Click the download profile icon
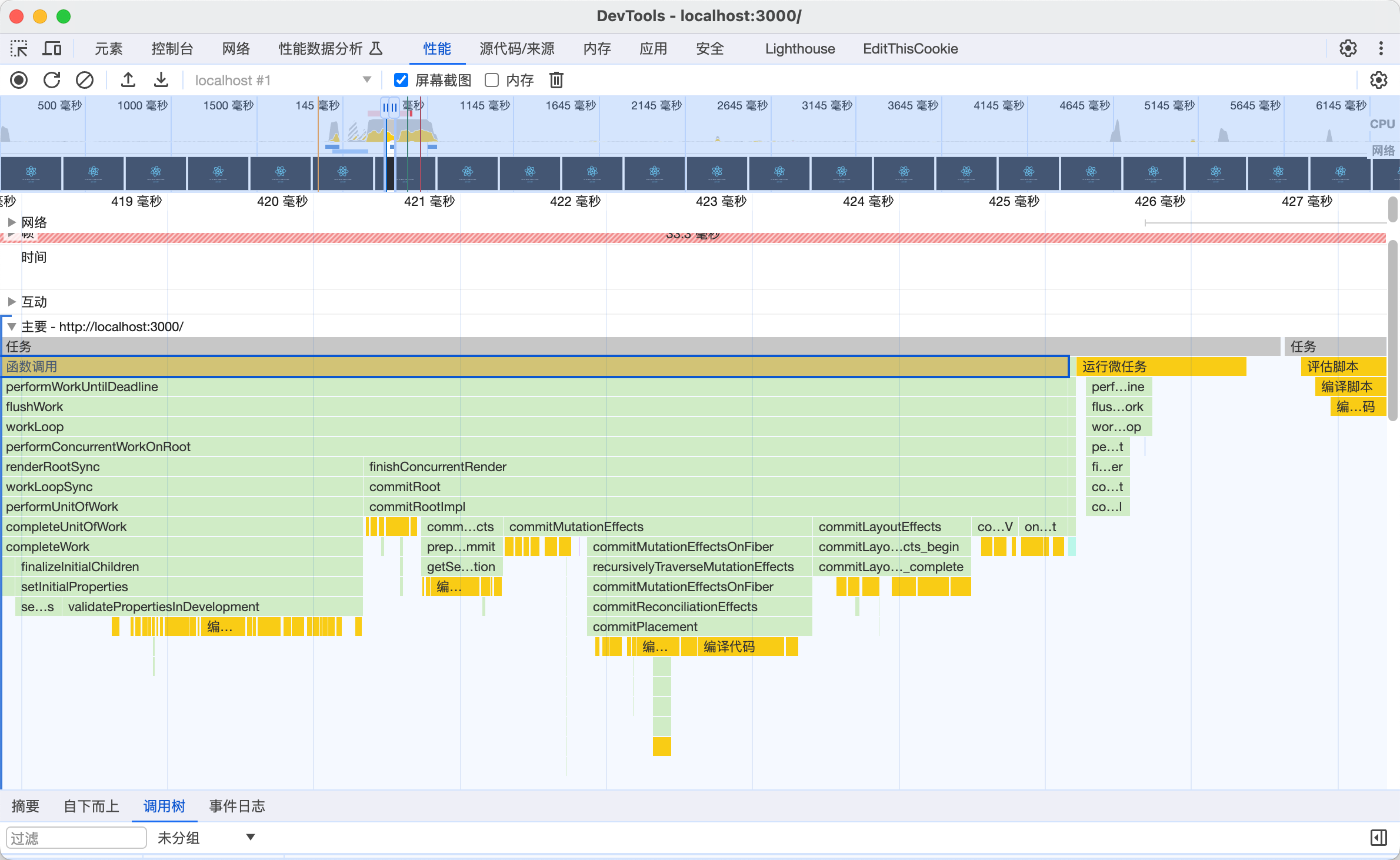The width and height of the screenshot is (1400, 860). pos(161,80)
